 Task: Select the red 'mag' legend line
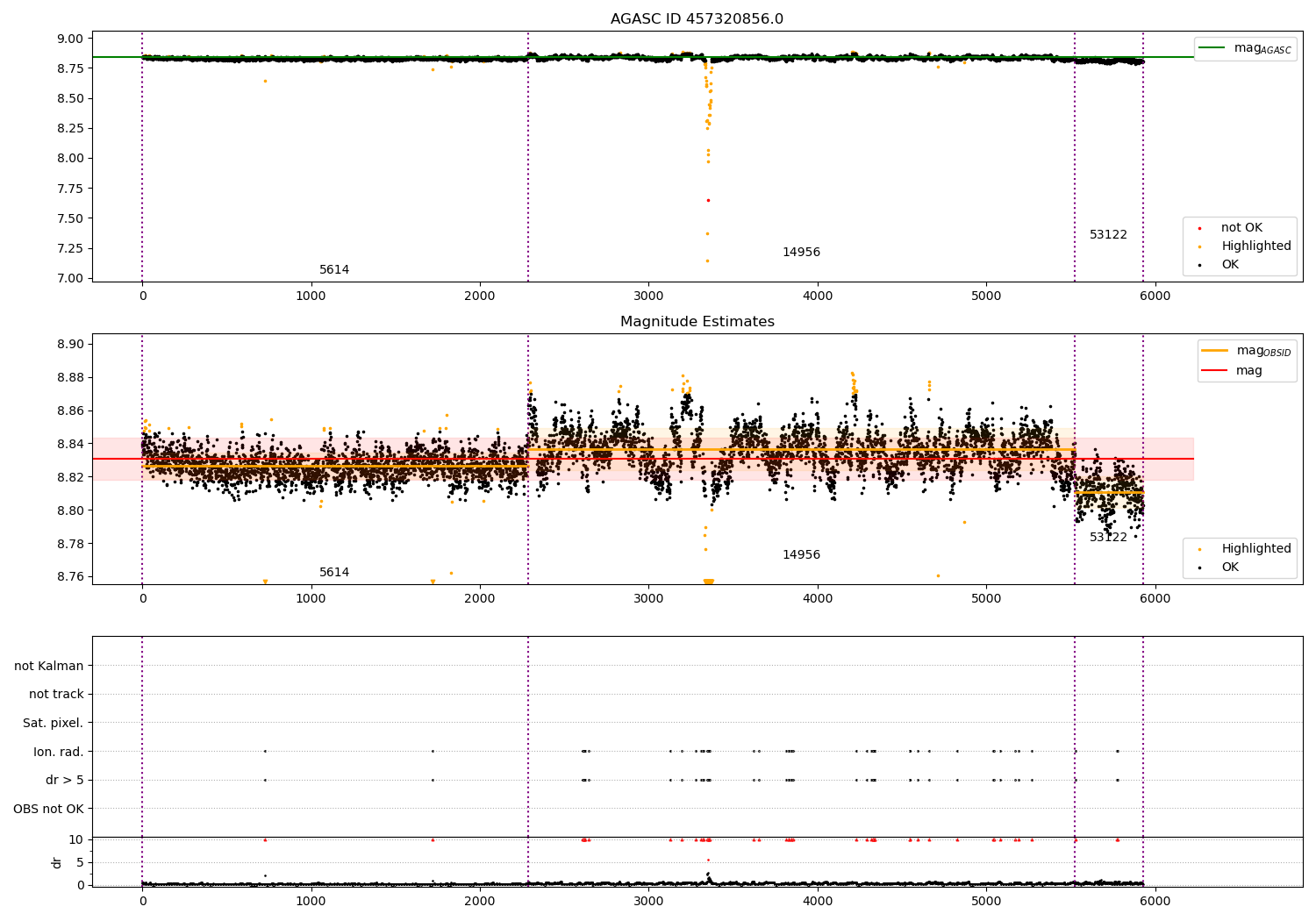(x=1215, y=370)
